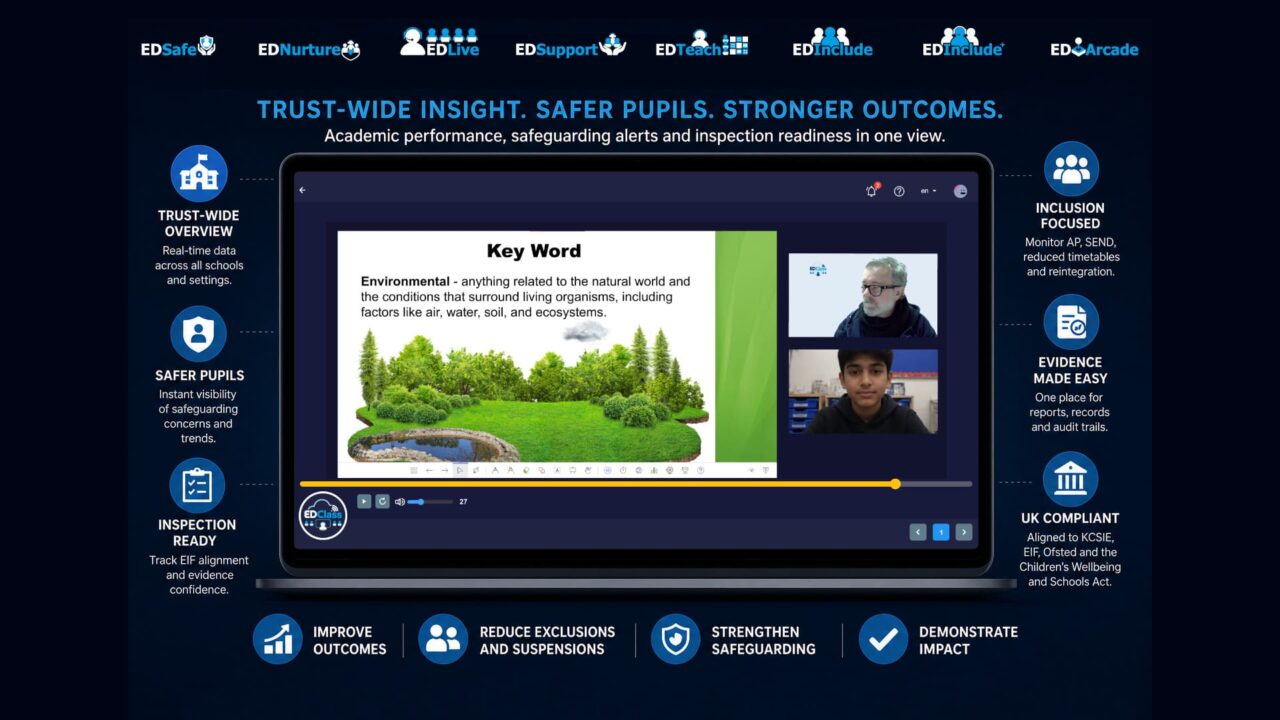Image resolution: width=1280 pixels, height=720 pixels.
Task: Click the EDSafe logo
Action: [178, 47]
